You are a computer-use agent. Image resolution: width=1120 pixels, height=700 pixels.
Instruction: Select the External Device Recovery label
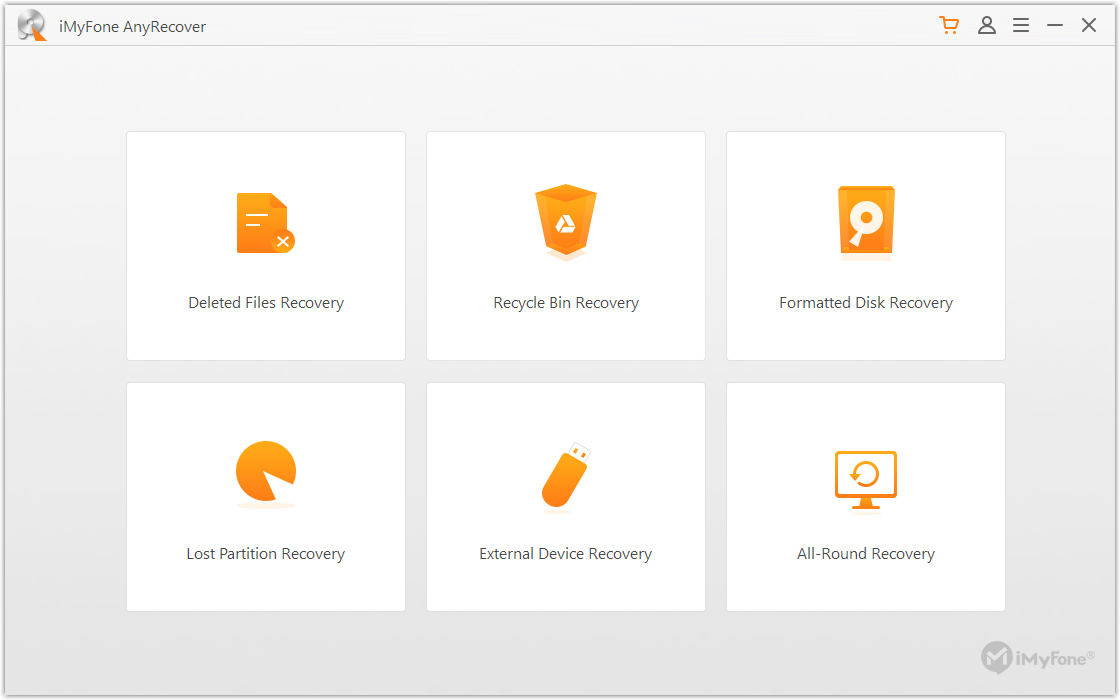point(566,554)
